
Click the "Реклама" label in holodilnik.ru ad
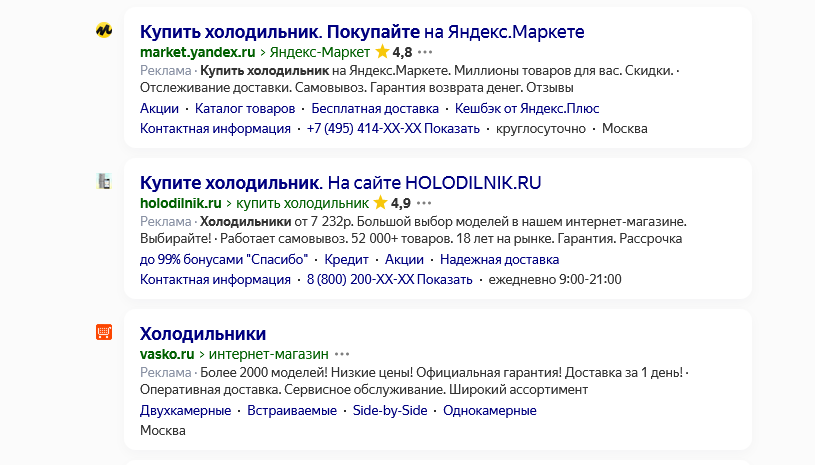(166, 222)
